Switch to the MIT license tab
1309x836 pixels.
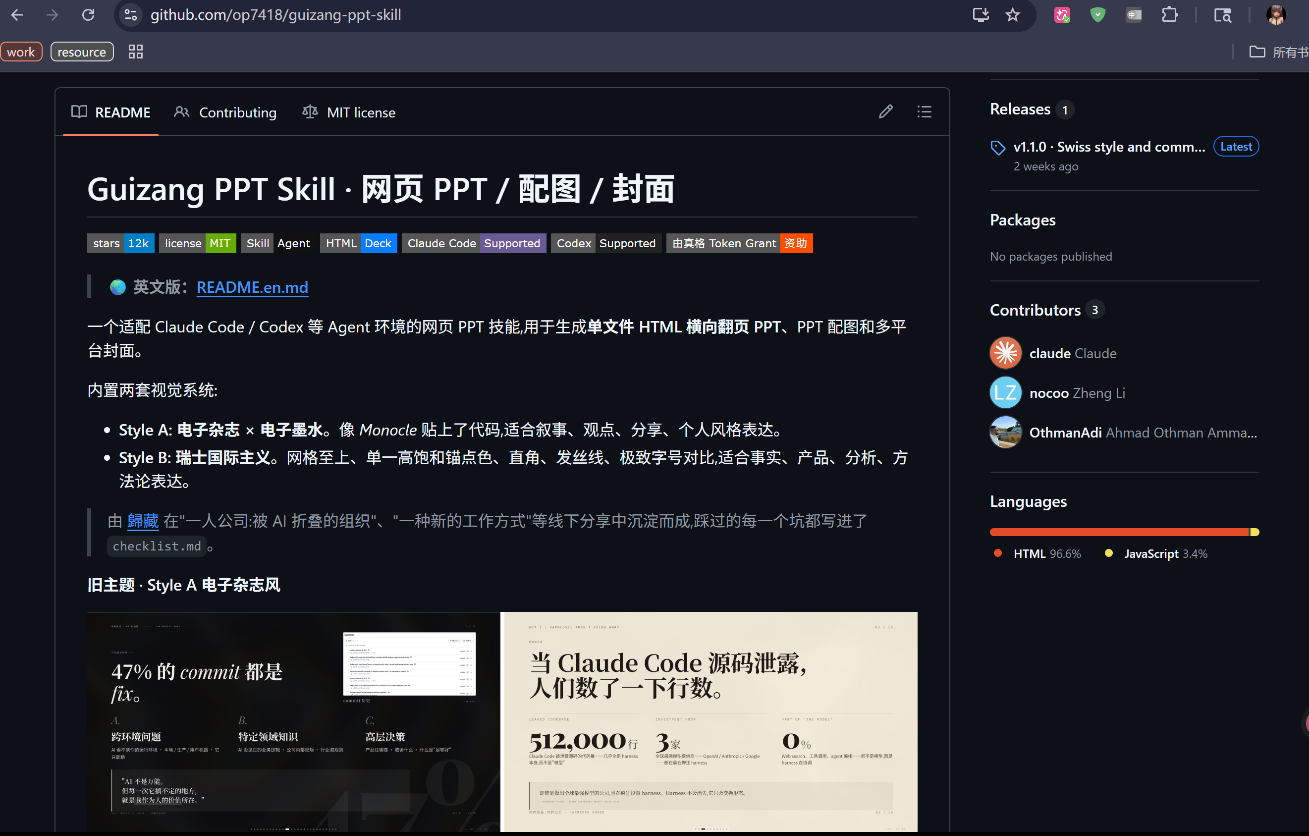pyautogui.click(x=349, y=112)
